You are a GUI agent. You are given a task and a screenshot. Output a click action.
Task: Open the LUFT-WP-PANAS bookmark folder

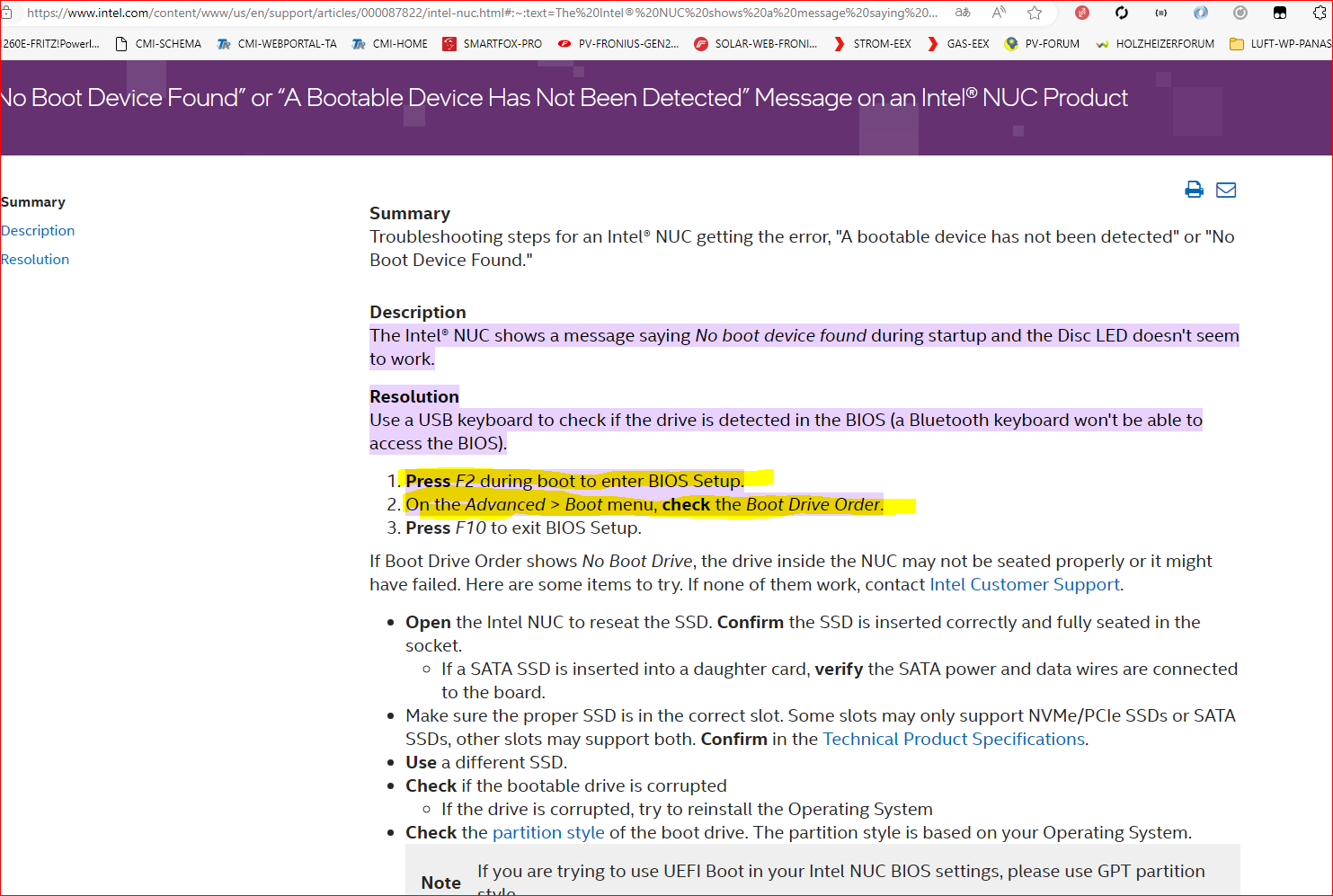click(x=1280, y=43)
